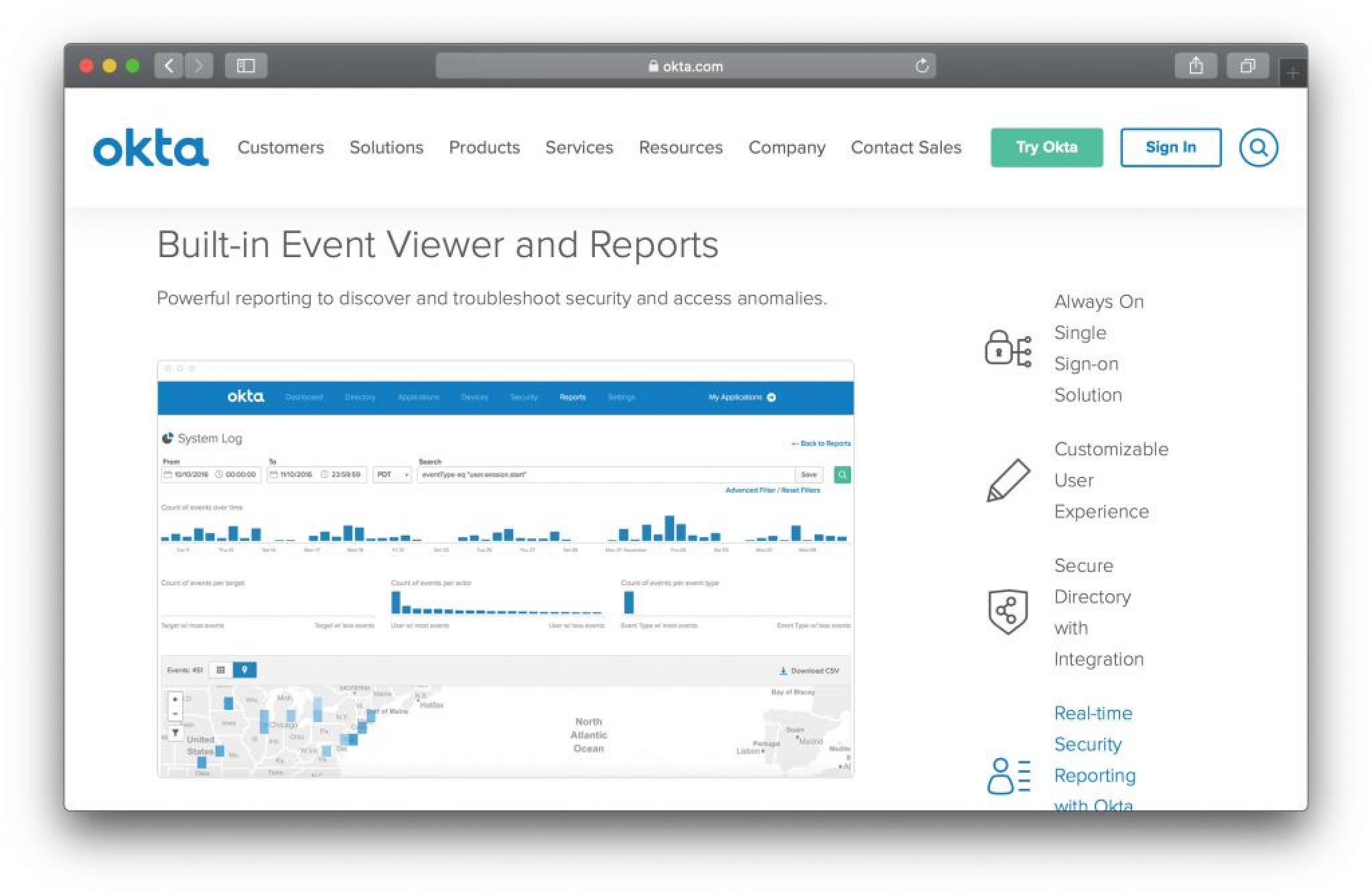Click the map zoom-in plus icon
Screen dimensions: 1372x896
tap(175, 699)
